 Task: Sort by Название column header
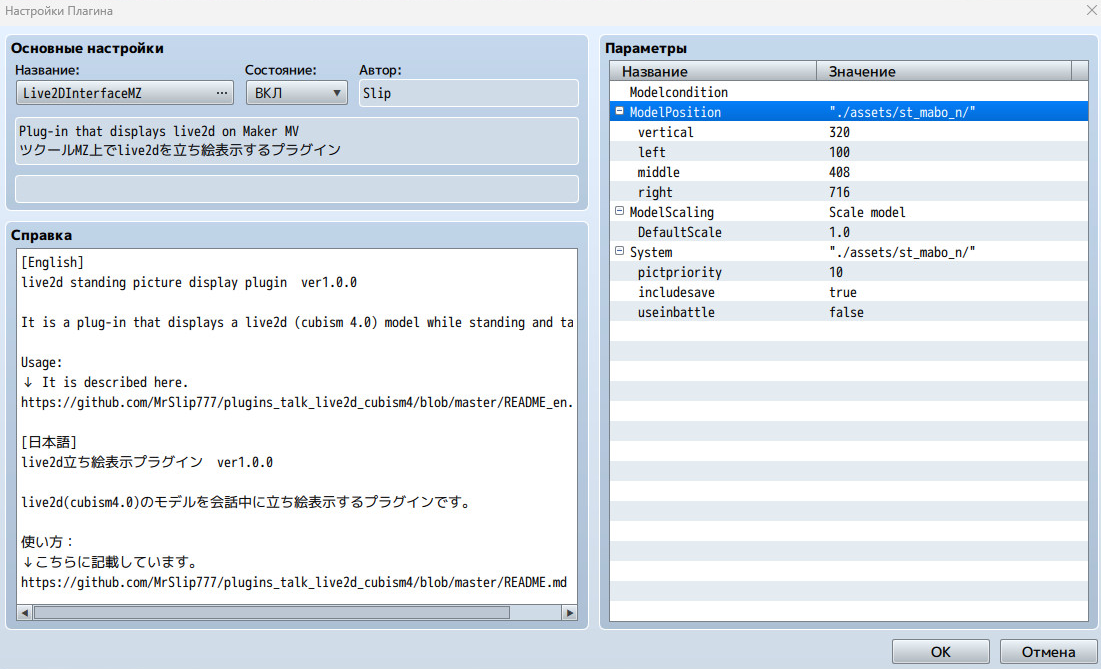pyautogui.click(x=713, y=71)
